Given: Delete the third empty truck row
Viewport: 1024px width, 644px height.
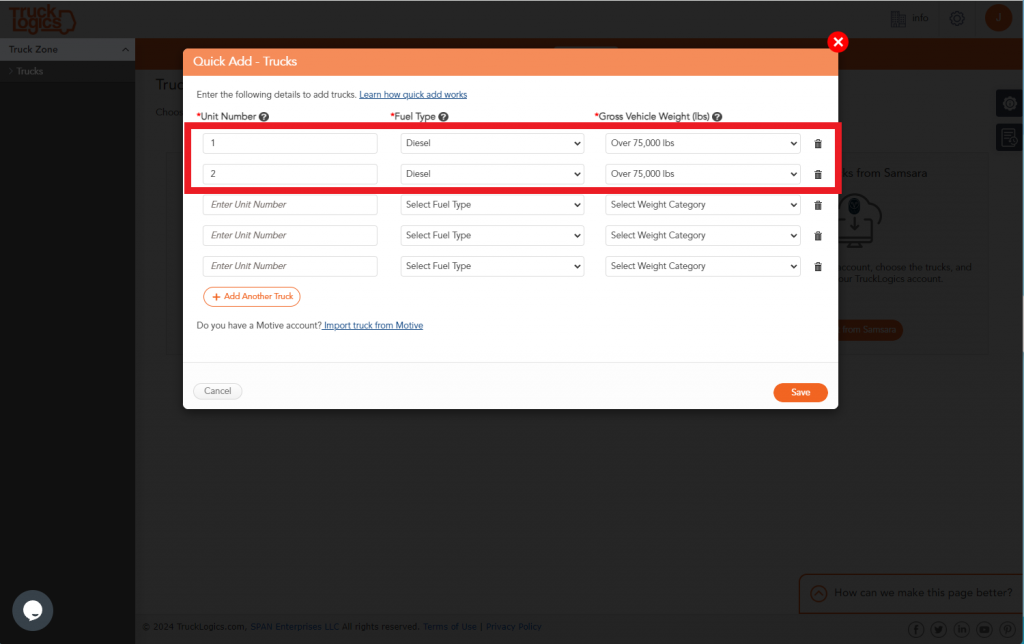Looking at the screenshot, I should click(x=818, y=205).
